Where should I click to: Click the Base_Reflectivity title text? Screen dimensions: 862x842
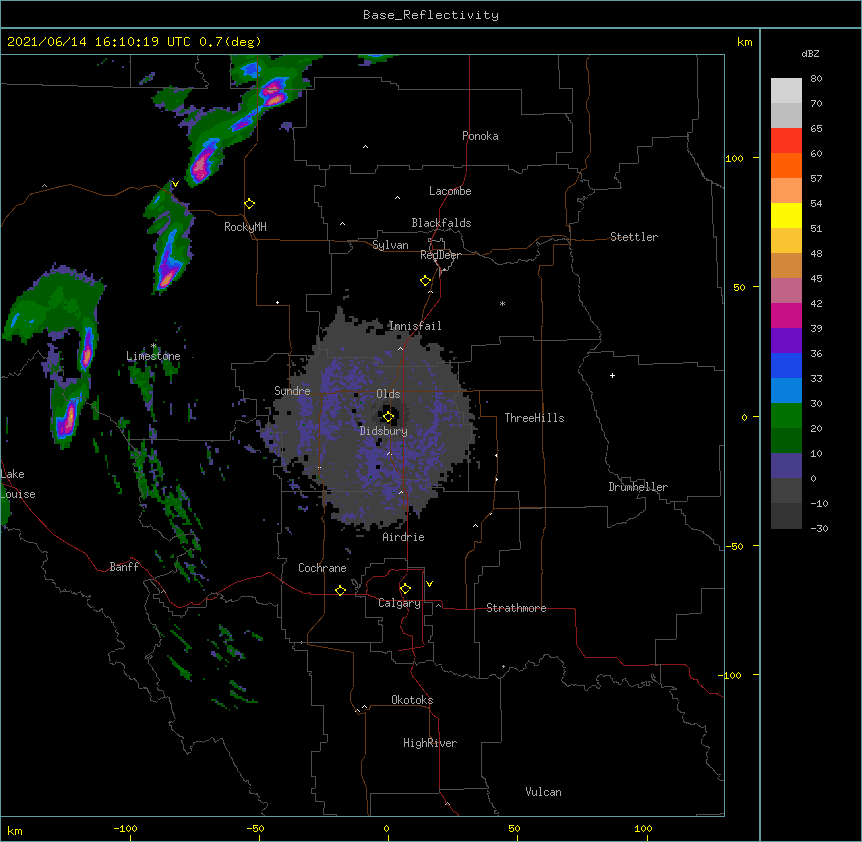pyautogui.click(x=431, y=15)
